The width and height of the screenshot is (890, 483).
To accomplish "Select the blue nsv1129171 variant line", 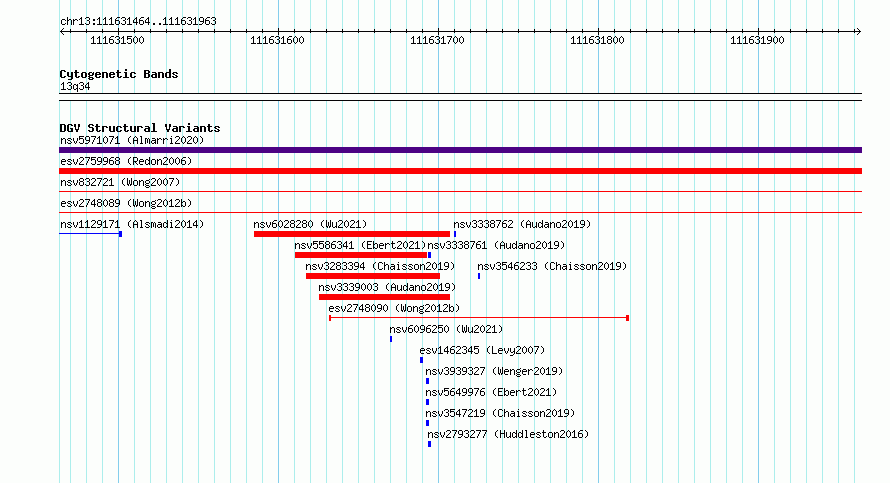I will (90, 234).
